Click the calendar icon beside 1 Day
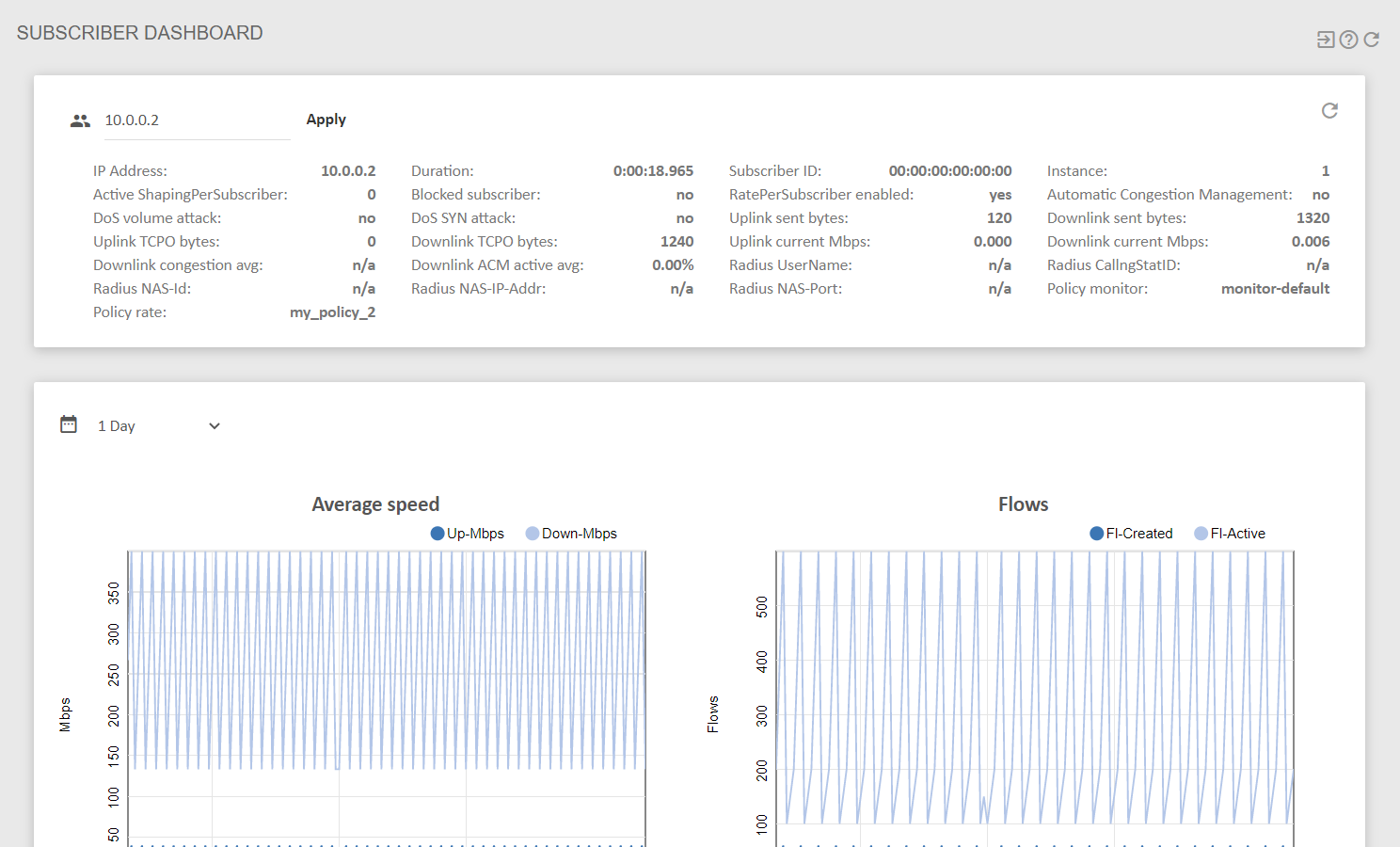The width and height of the screenshot is (1400, 847). pos(69,424)
